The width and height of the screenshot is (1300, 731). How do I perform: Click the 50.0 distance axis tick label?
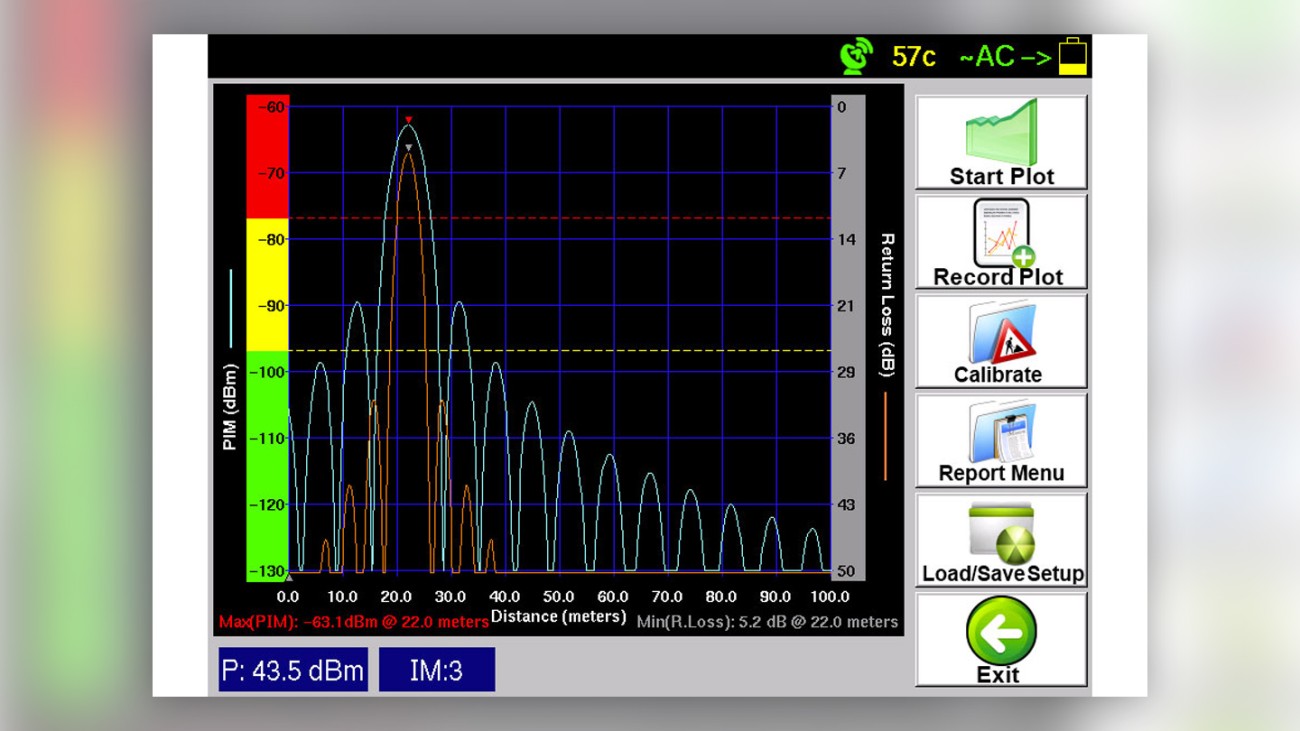[558, 597]
